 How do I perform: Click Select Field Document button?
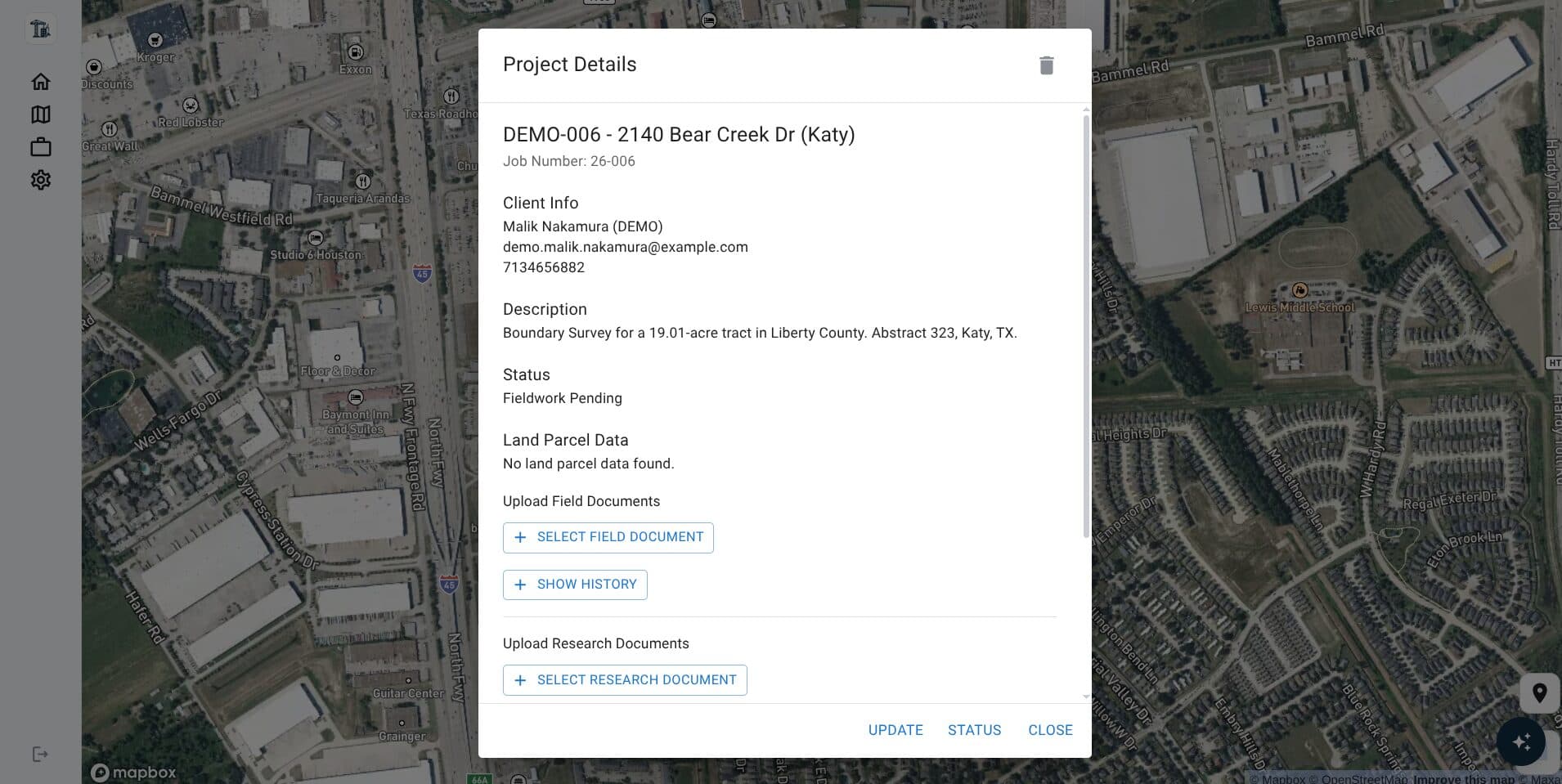click(608, 537)
